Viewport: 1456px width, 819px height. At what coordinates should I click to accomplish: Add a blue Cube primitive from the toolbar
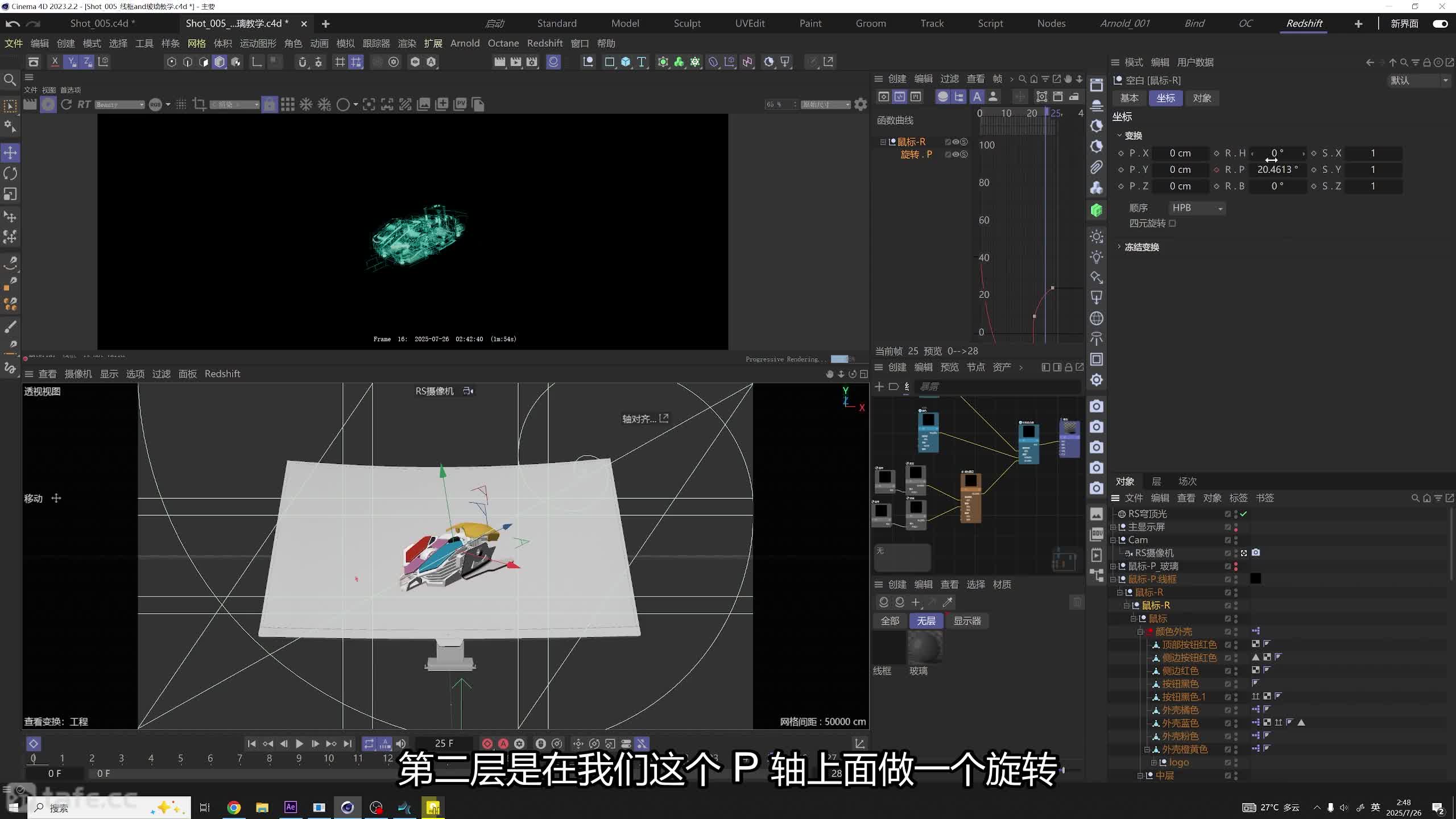pos(626,62)
